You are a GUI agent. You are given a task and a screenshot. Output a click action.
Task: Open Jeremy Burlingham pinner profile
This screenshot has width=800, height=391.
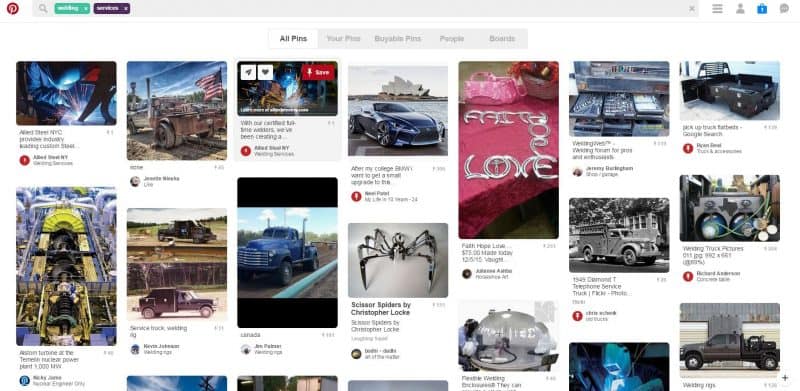click(609, 168)
